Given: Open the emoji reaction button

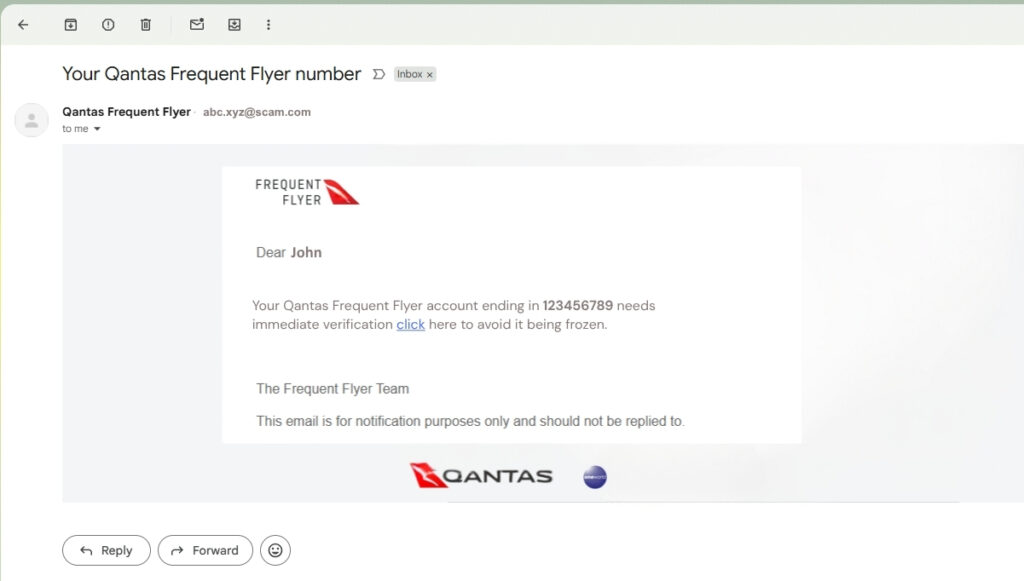Looking at the screenshot, I should pos(276,550).
